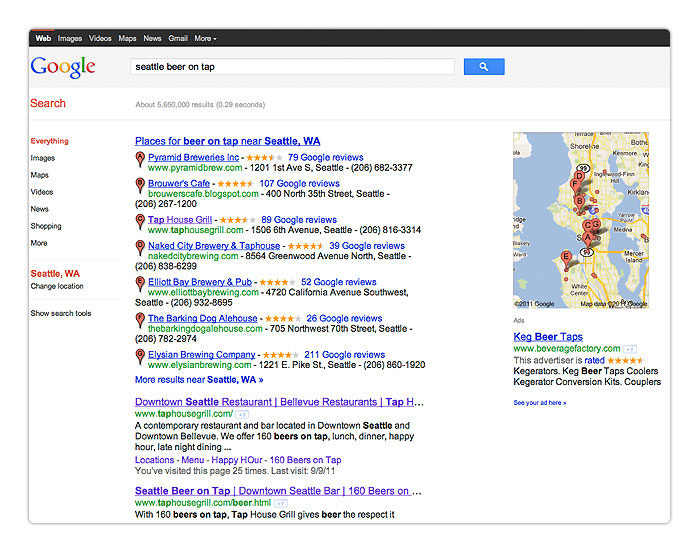Open Maps in the top navigation bar
Image resolution: width=700 pixels, height=554 pixels.
point(127,38)
